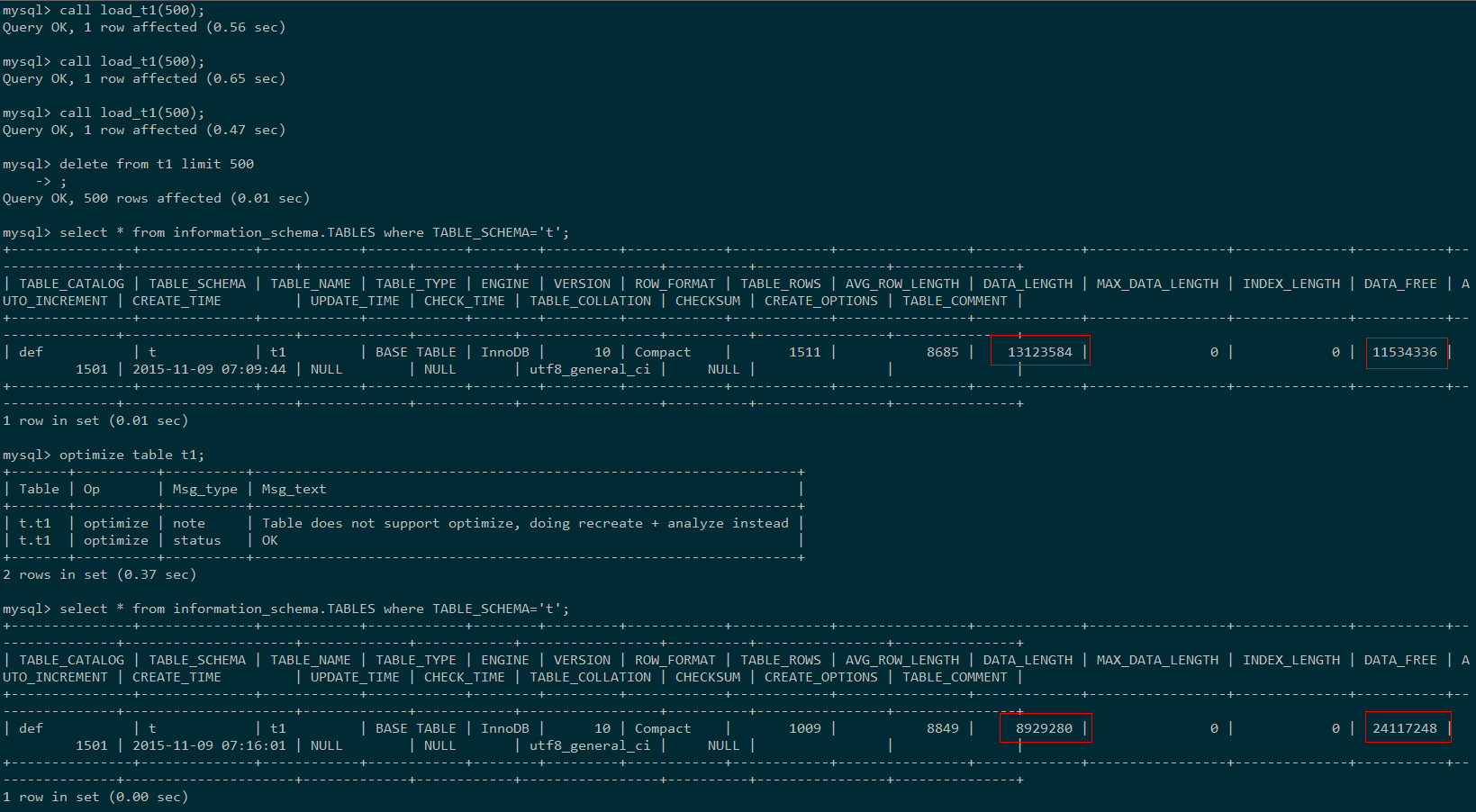The height and width of the screenshot is (812, 1476).
Task: Click the DATA_FREE value 24117248
Action: [1405, 728]
